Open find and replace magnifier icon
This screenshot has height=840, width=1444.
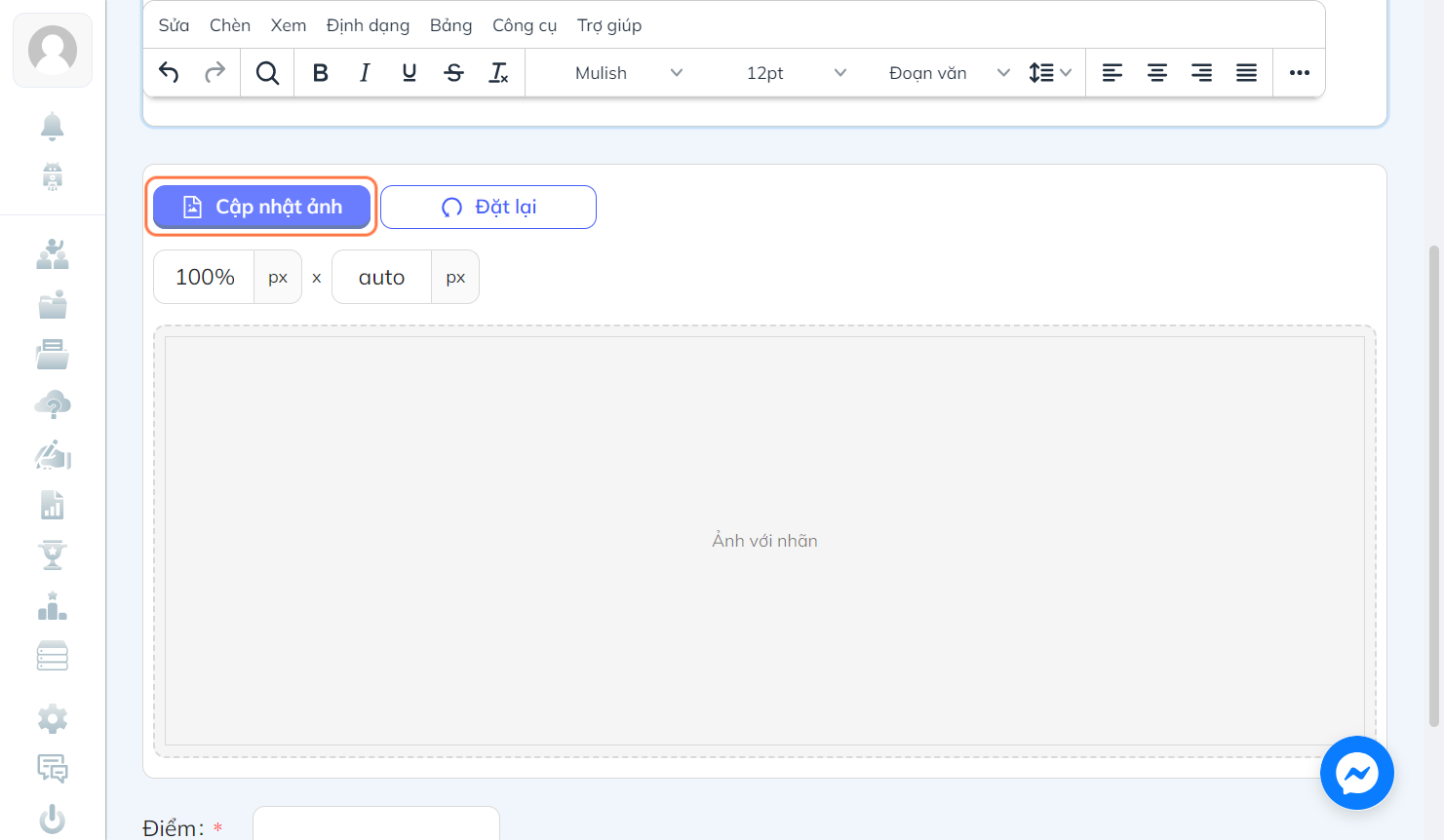point(267,72)
